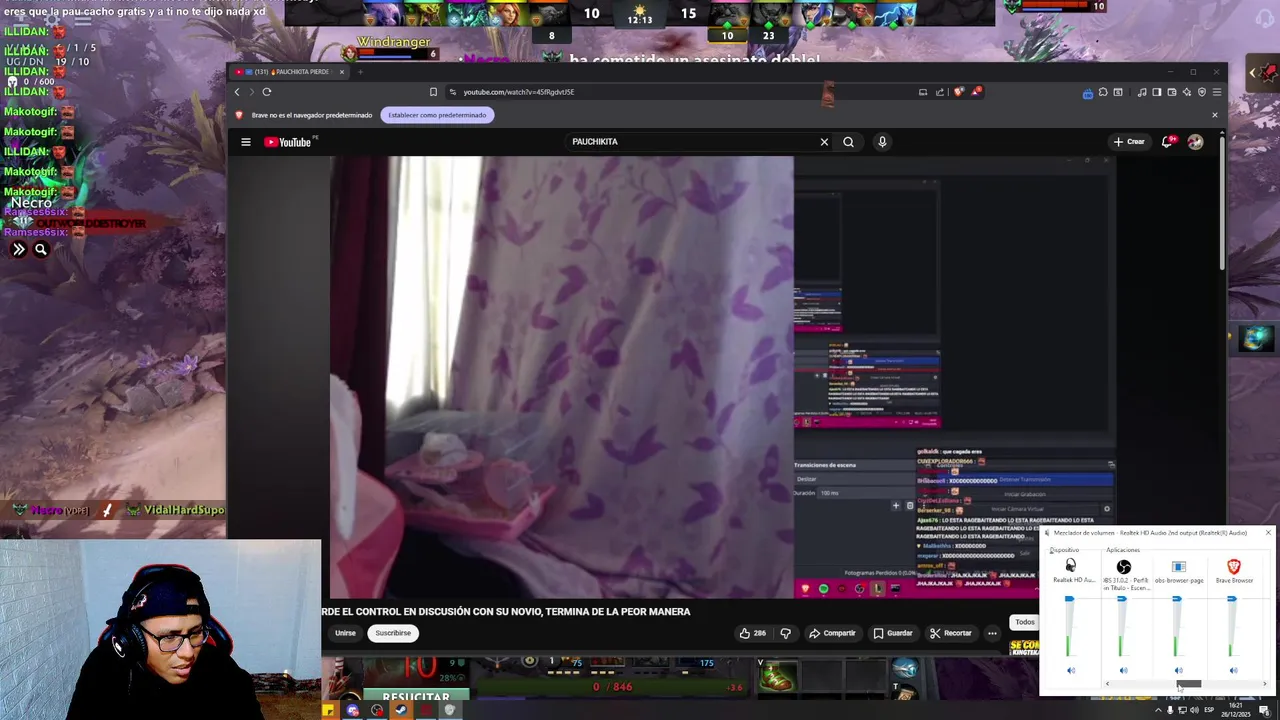This screenshot has width=1280, height=720.
Task: Set Brave as default with Establecer como predeterminado
Action: (437, 115)
